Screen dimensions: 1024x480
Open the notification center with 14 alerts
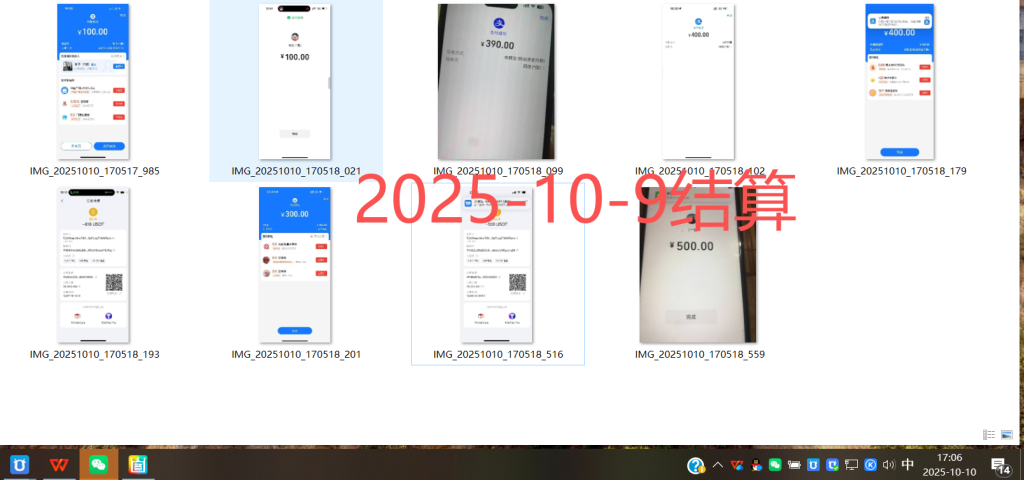tap(999, 465)
